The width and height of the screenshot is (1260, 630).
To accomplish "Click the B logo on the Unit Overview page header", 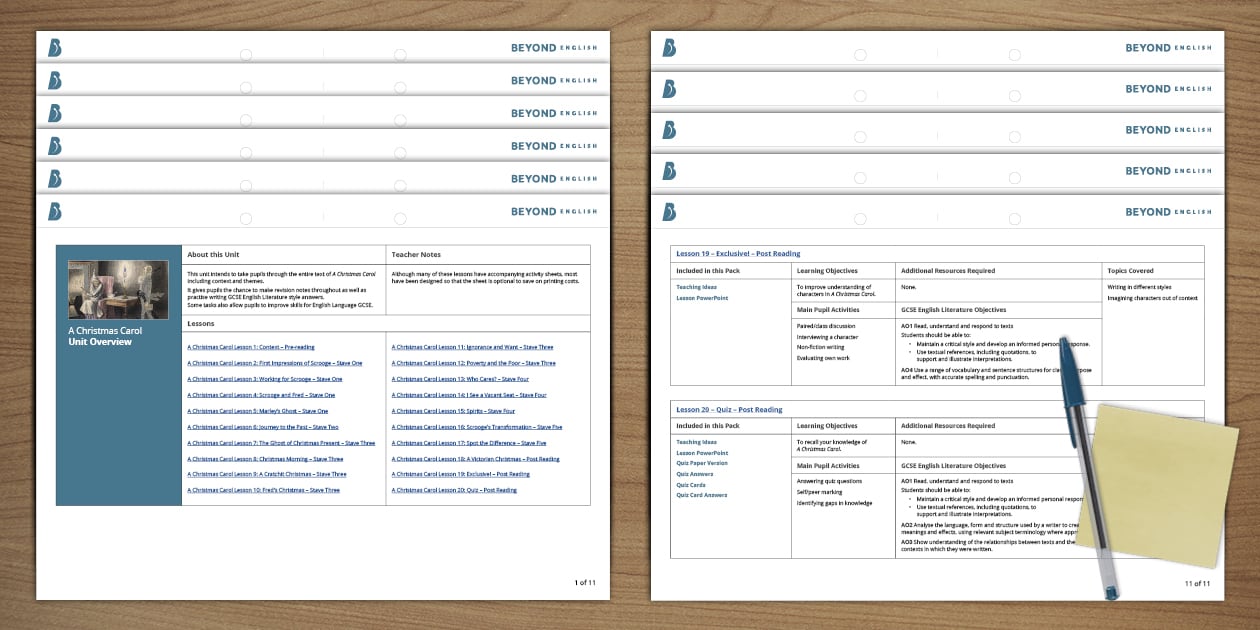I will point(55,211).
